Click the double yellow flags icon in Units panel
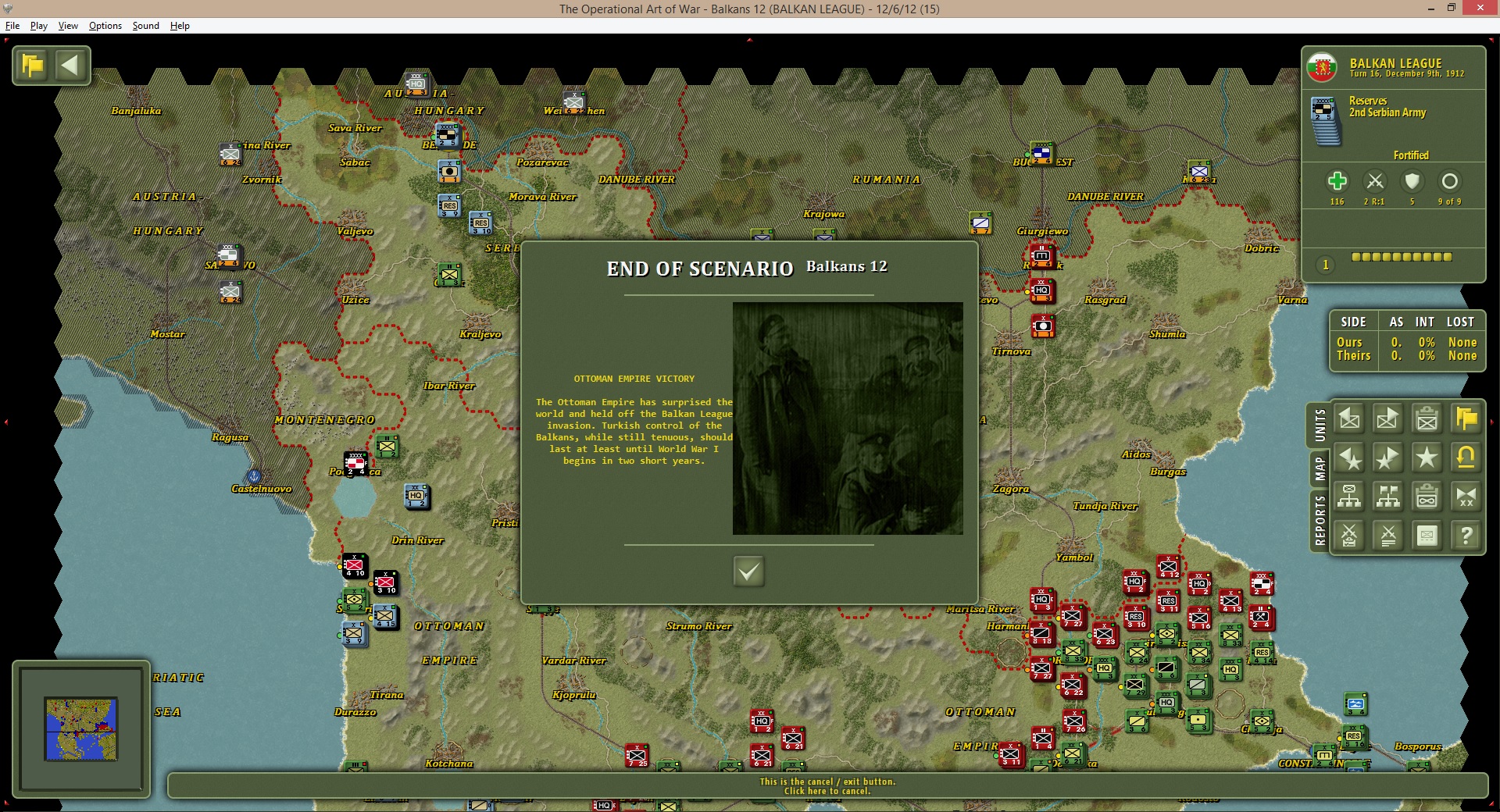 [1466, 419]
